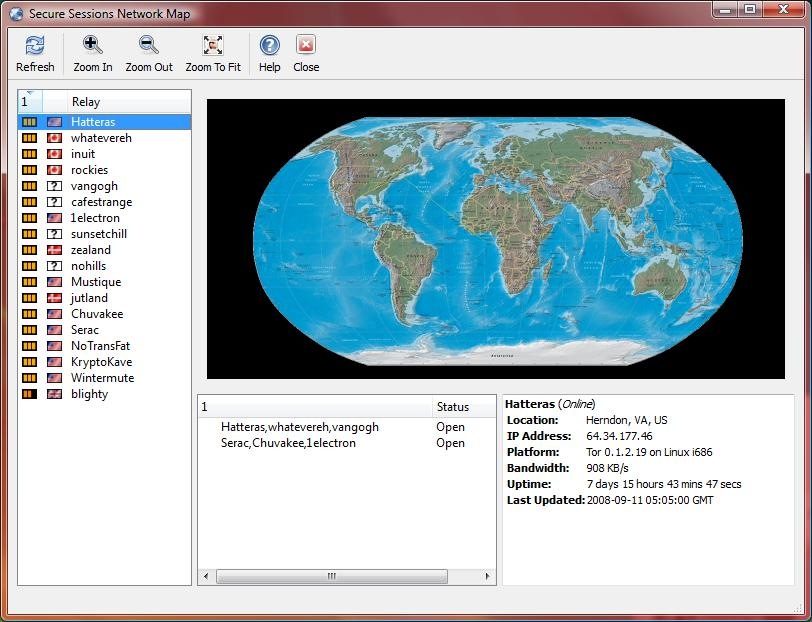Screen dimensions: 812x622
Task: Select the Serac,Chuvakee,1electron circuit
Action: pos(288,443)
